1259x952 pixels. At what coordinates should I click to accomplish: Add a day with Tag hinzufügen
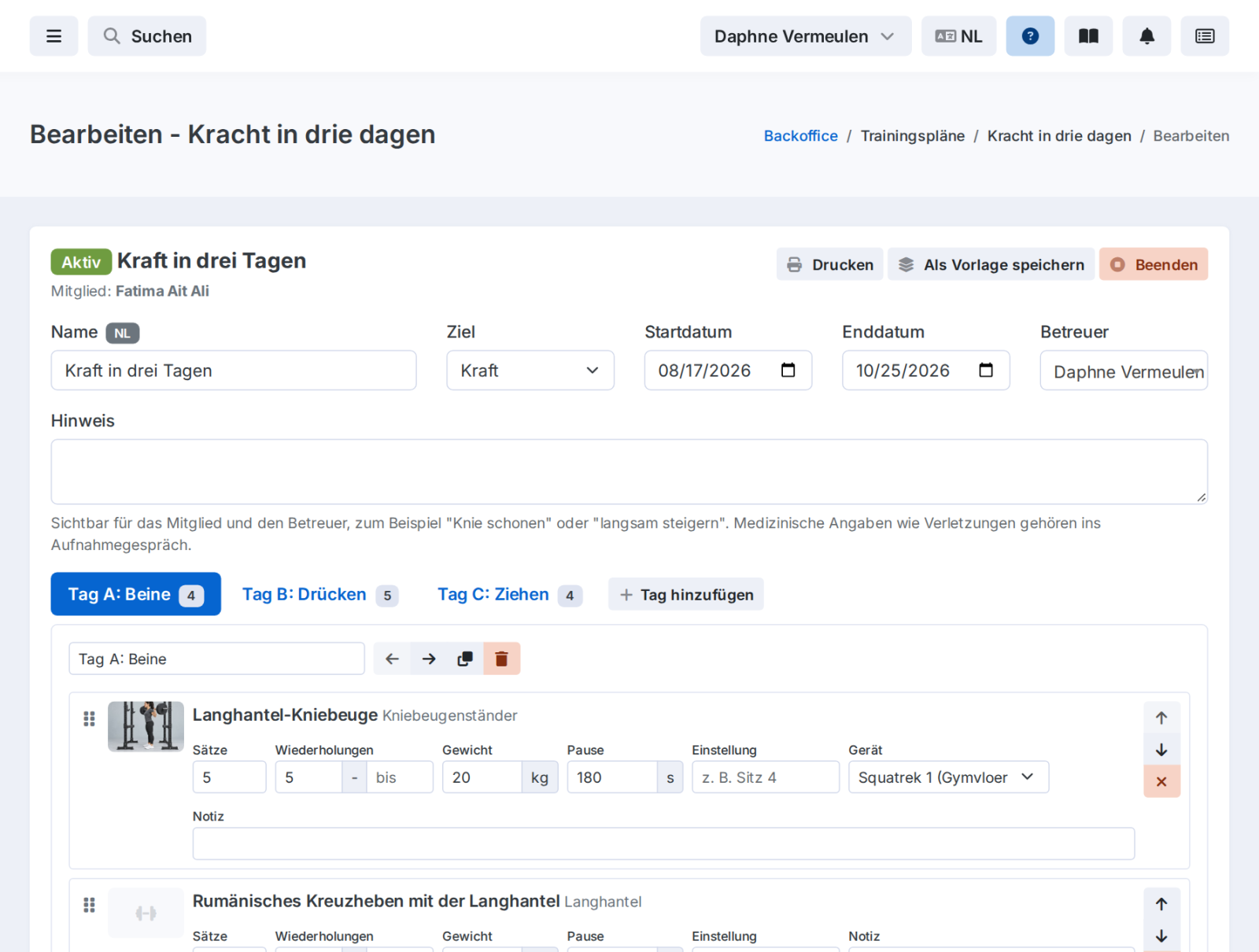[x=686, y=595]
